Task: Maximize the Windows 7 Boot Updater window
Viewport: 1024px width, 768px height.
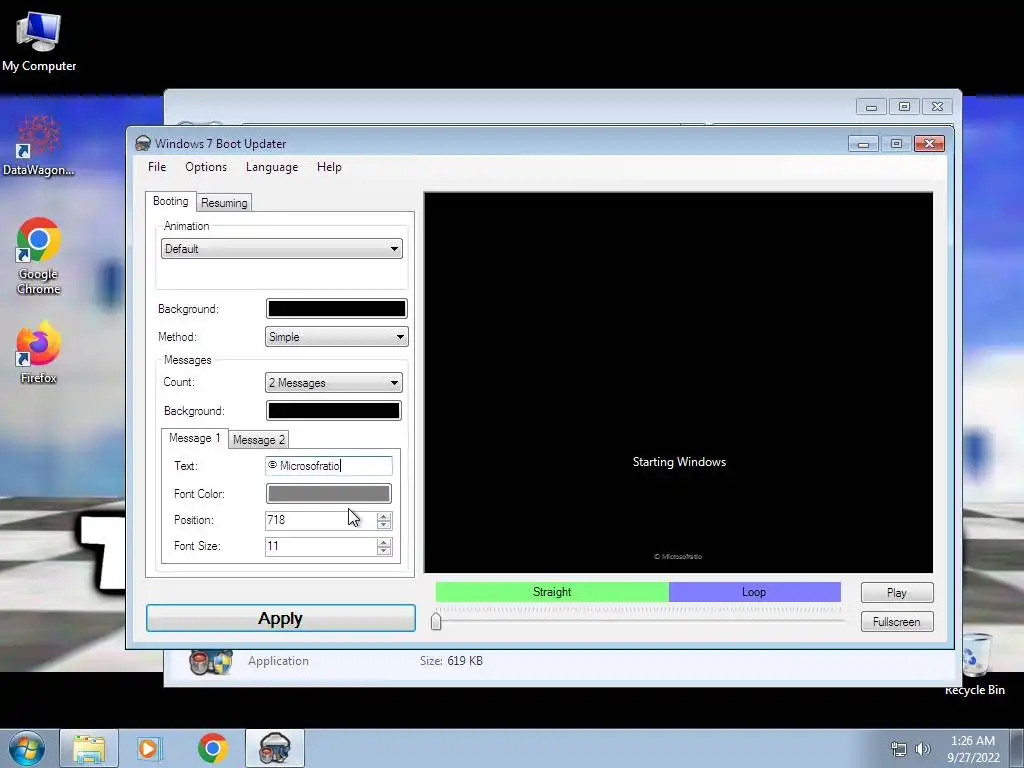Action: (896, 144)
